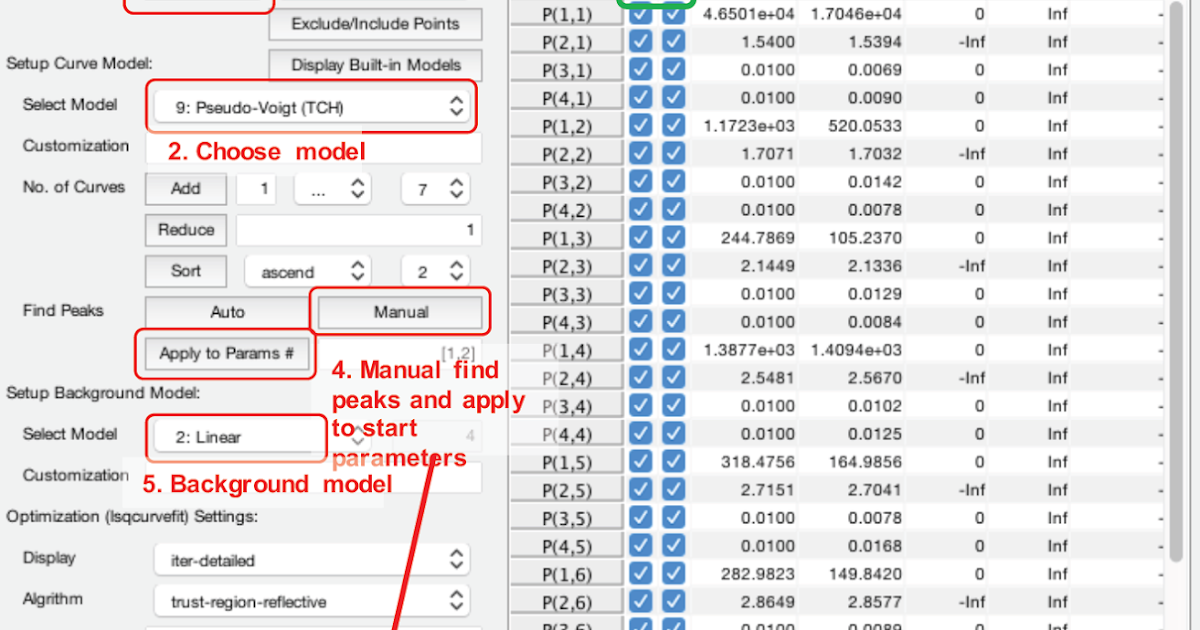Click the Apply to Params # button
The image size is (1200, 630).
coord(225,353)
